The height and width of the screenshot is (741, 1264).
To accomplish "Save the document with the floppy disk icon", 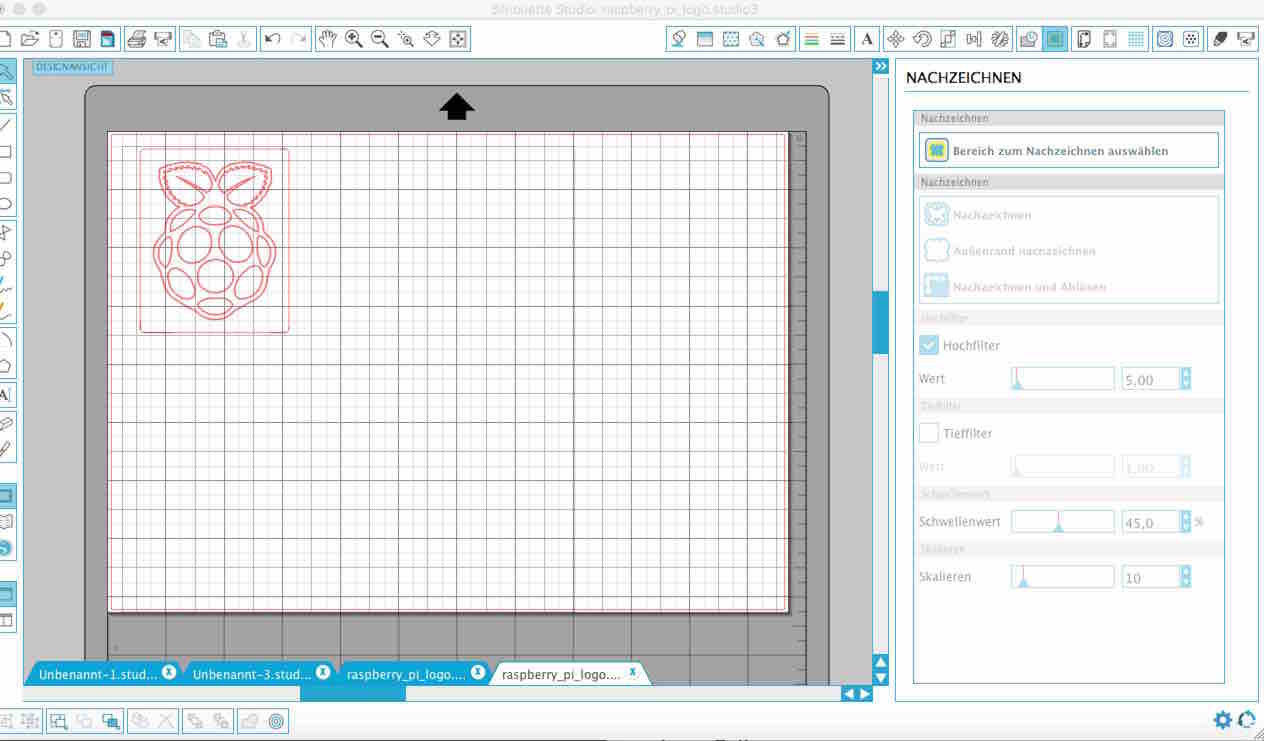I will click(x=82, y=39).
